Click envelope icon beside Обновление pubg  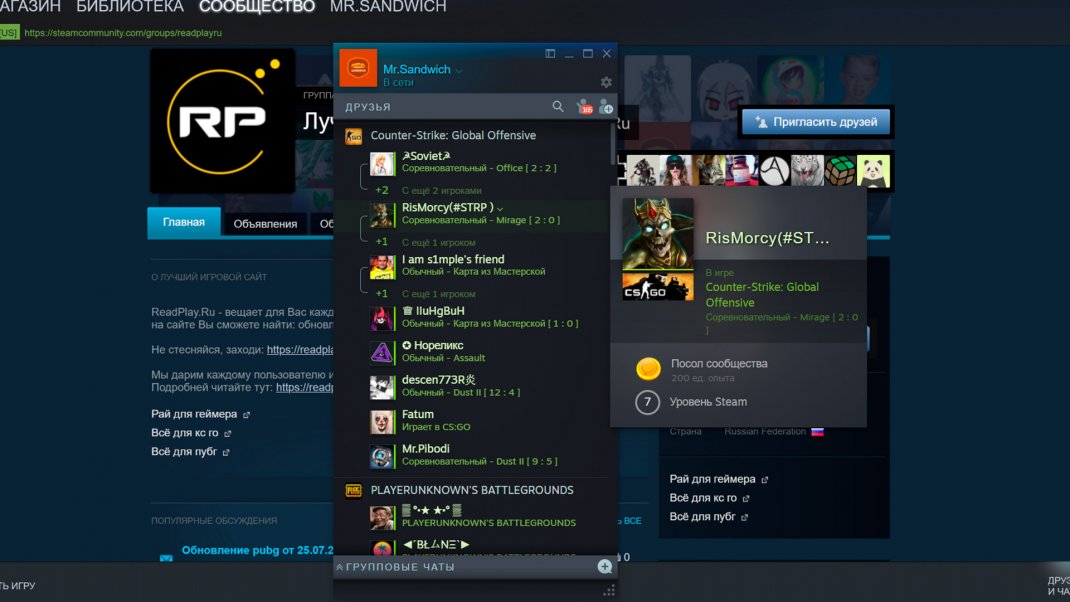point(166,558)
